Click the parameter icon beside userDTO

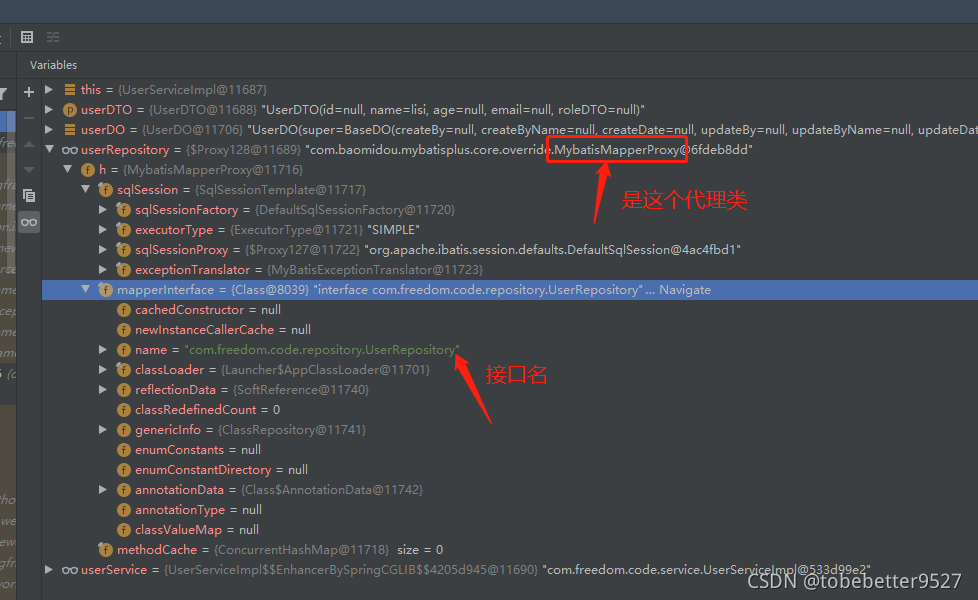(x=70, y=110)
